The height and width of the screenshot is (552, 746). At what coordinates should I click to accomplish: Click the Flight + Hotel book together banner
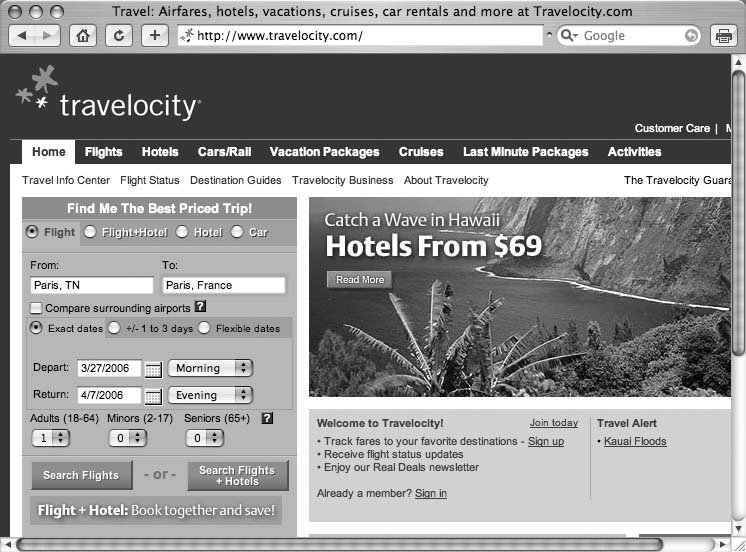156,510
